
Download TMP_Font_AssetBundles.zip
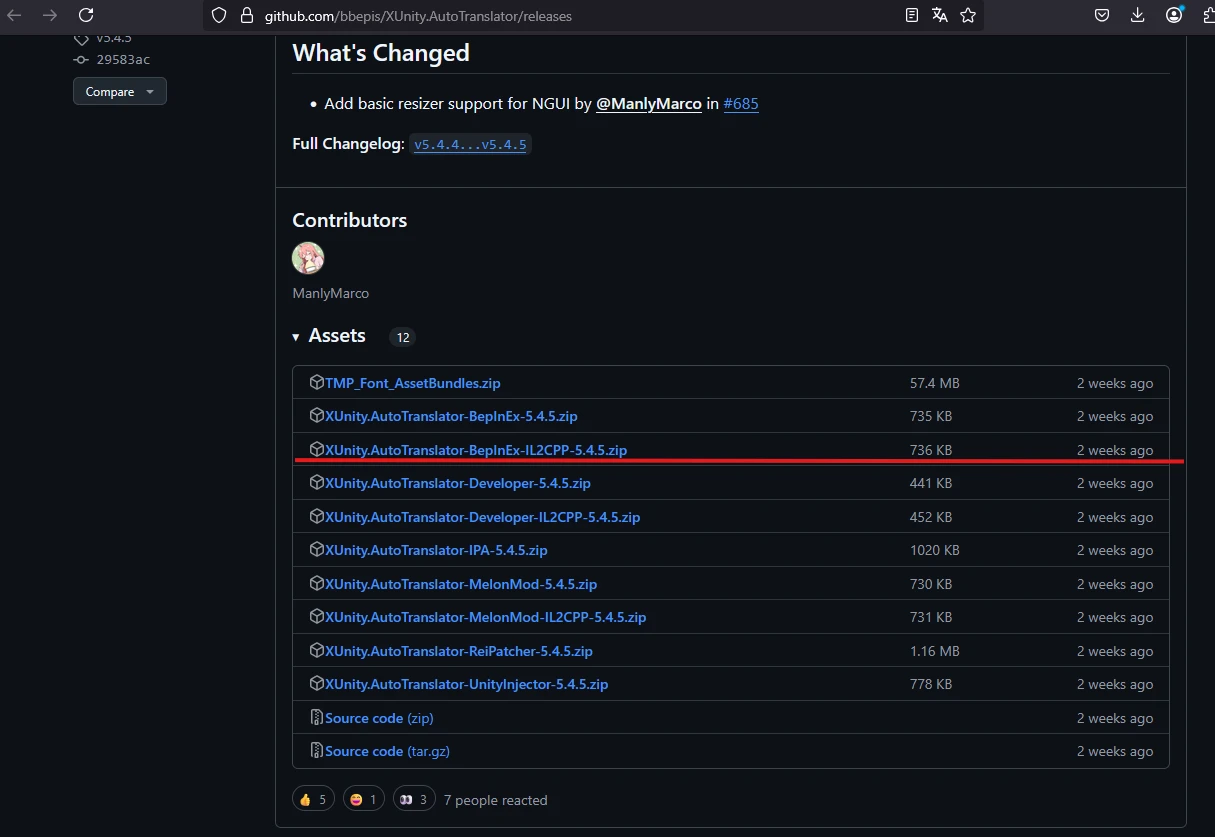(413, 383)
